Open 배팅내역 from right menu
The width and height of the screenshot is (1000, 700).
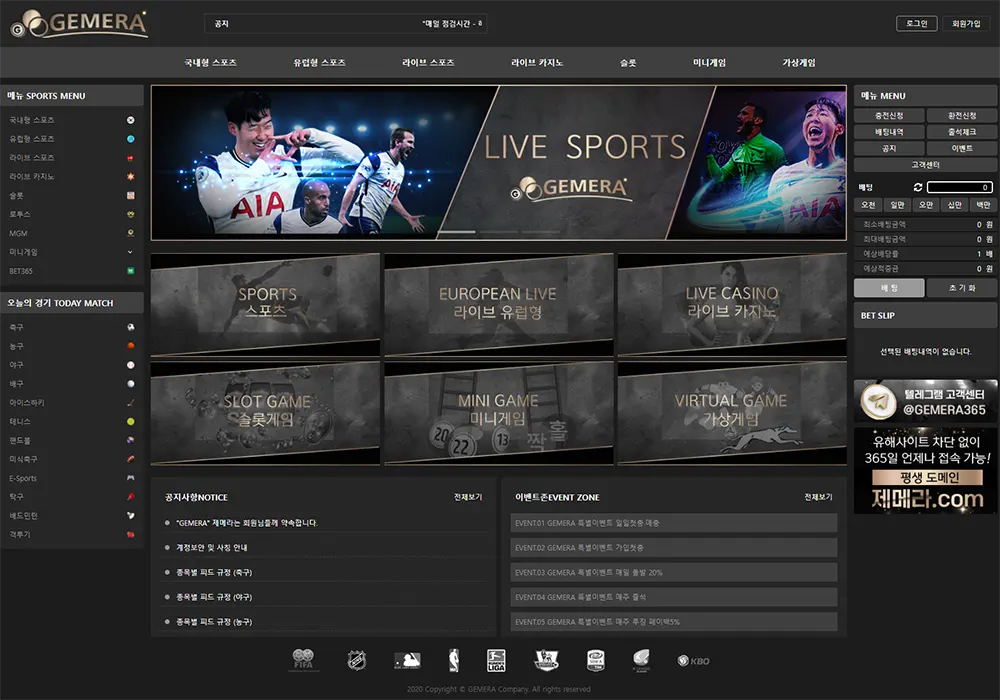(x=889, y=132)
